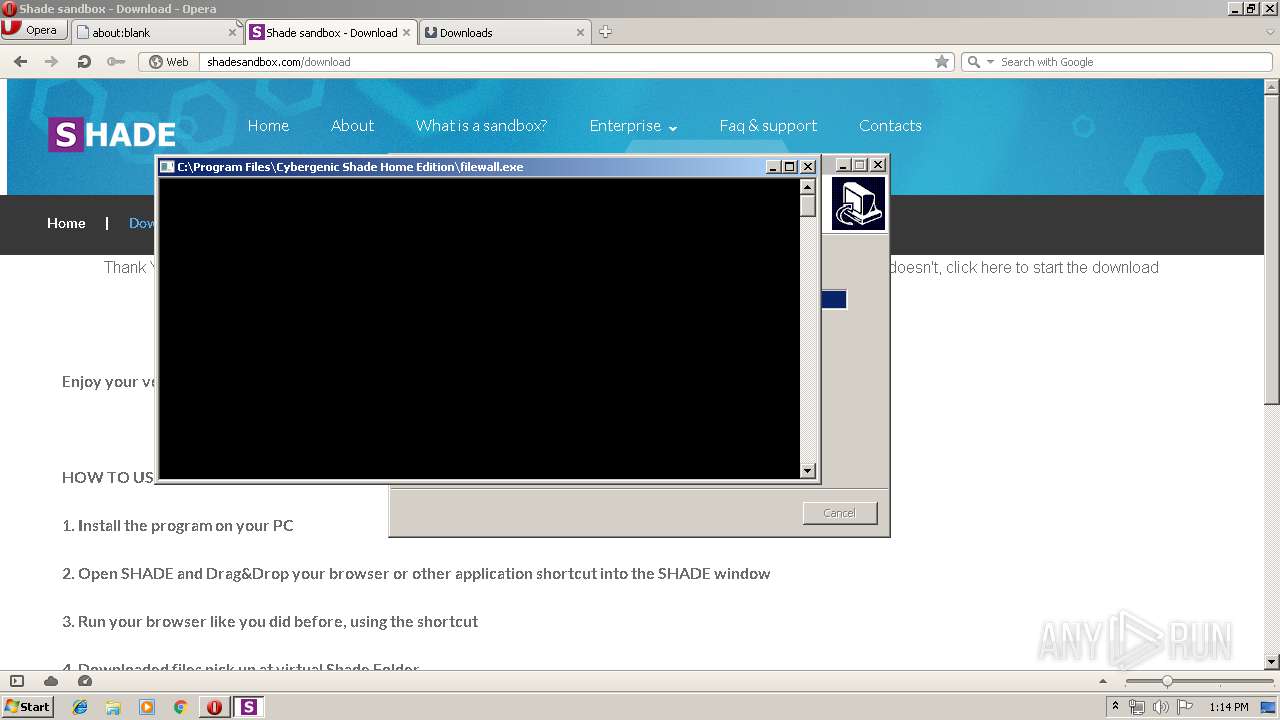
Task: Expand the closed tabs list arrow
Action: point(1270,32)
